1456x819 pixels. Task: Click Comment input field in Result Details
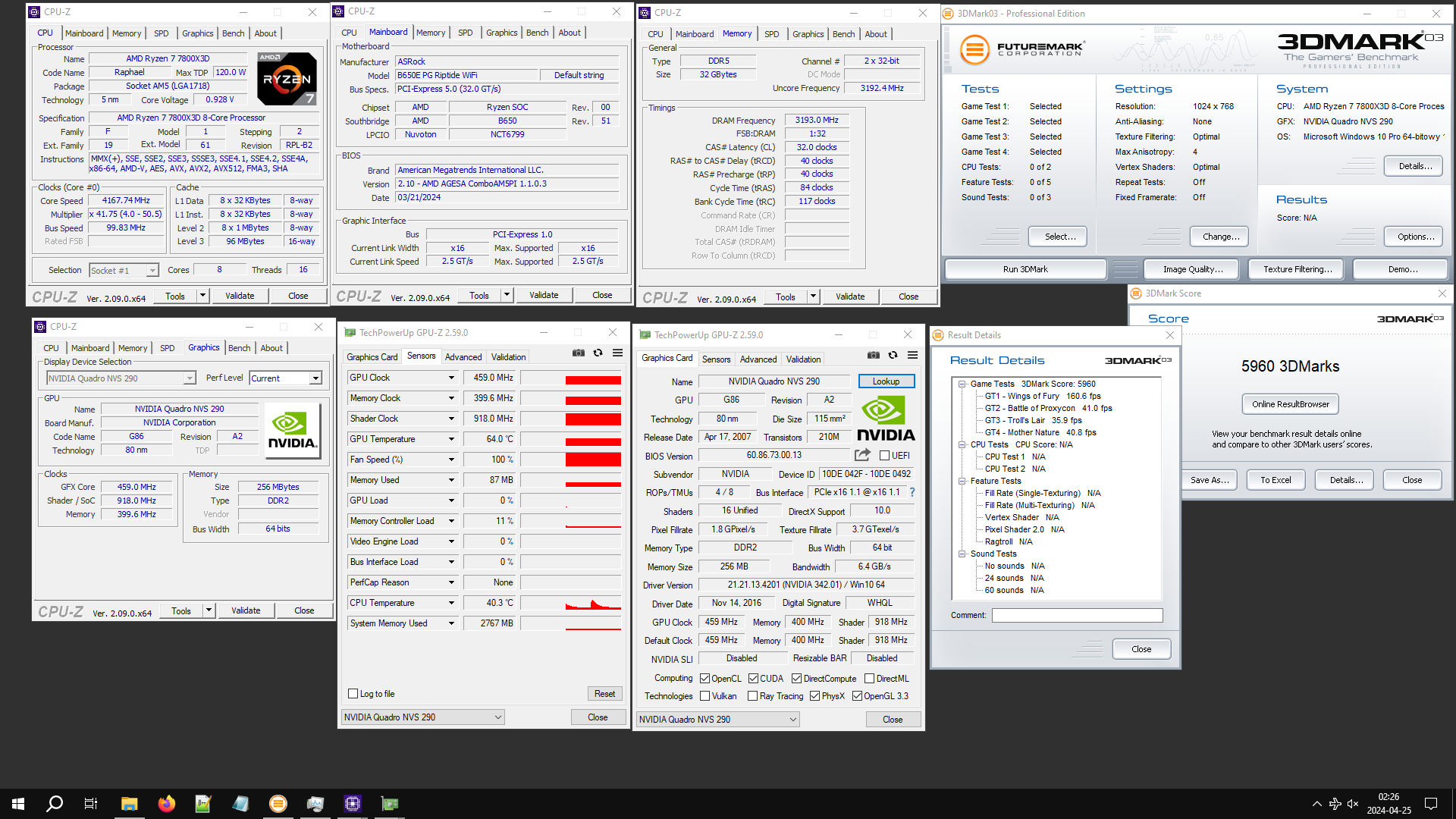[1077, 616]
